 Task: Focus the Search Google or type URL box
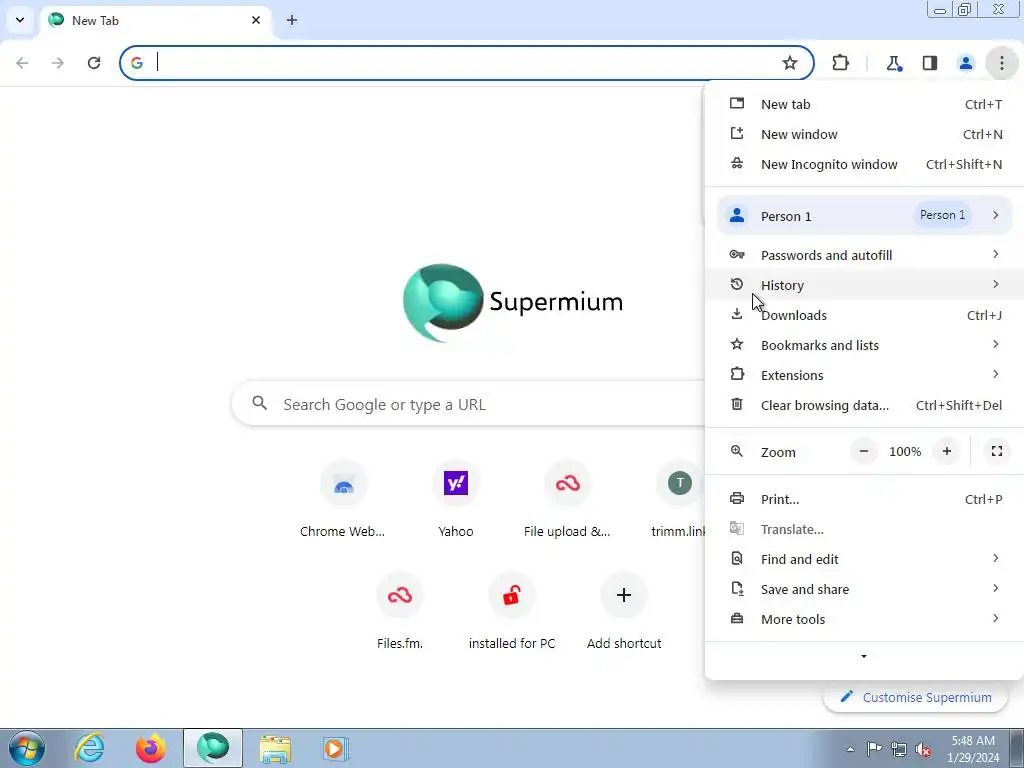click(x=467, y=404)
